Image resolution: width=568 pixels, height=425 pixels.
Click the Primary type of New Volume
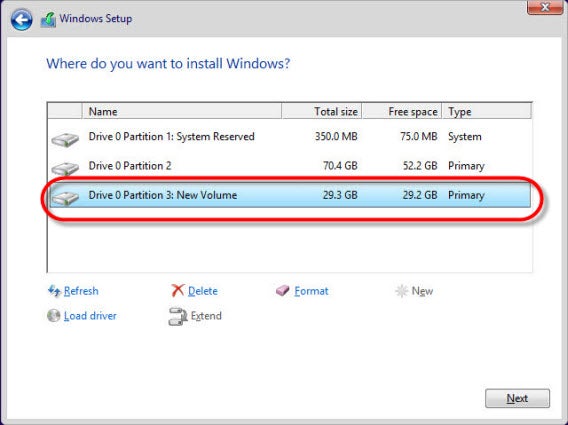[466, 195]
